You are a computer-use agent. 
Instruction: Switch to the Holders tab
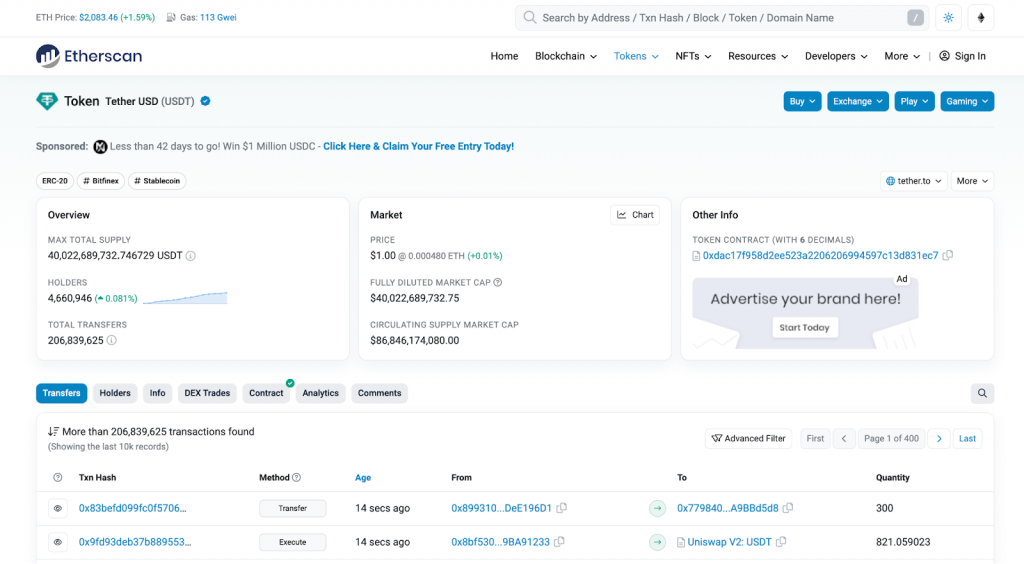(x=115, y=393)
